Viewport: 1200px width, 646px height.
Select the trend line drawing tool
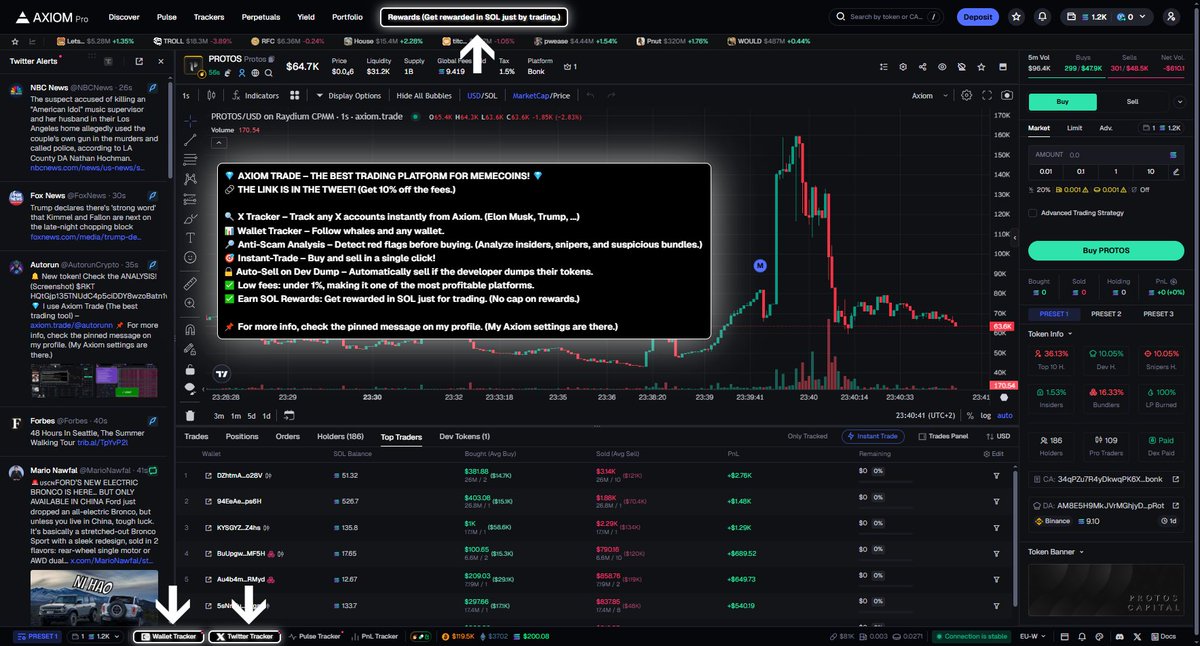190,139
